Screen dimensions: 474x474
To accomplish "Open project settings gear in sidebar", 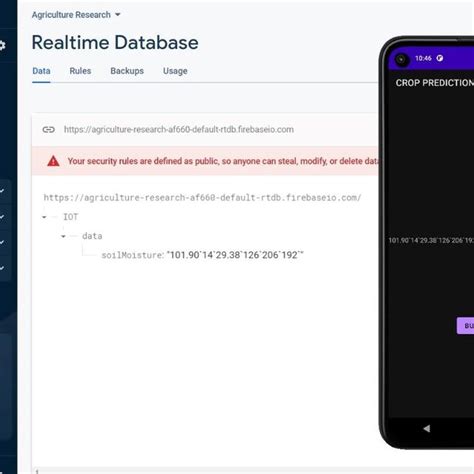I will (2, 45).
